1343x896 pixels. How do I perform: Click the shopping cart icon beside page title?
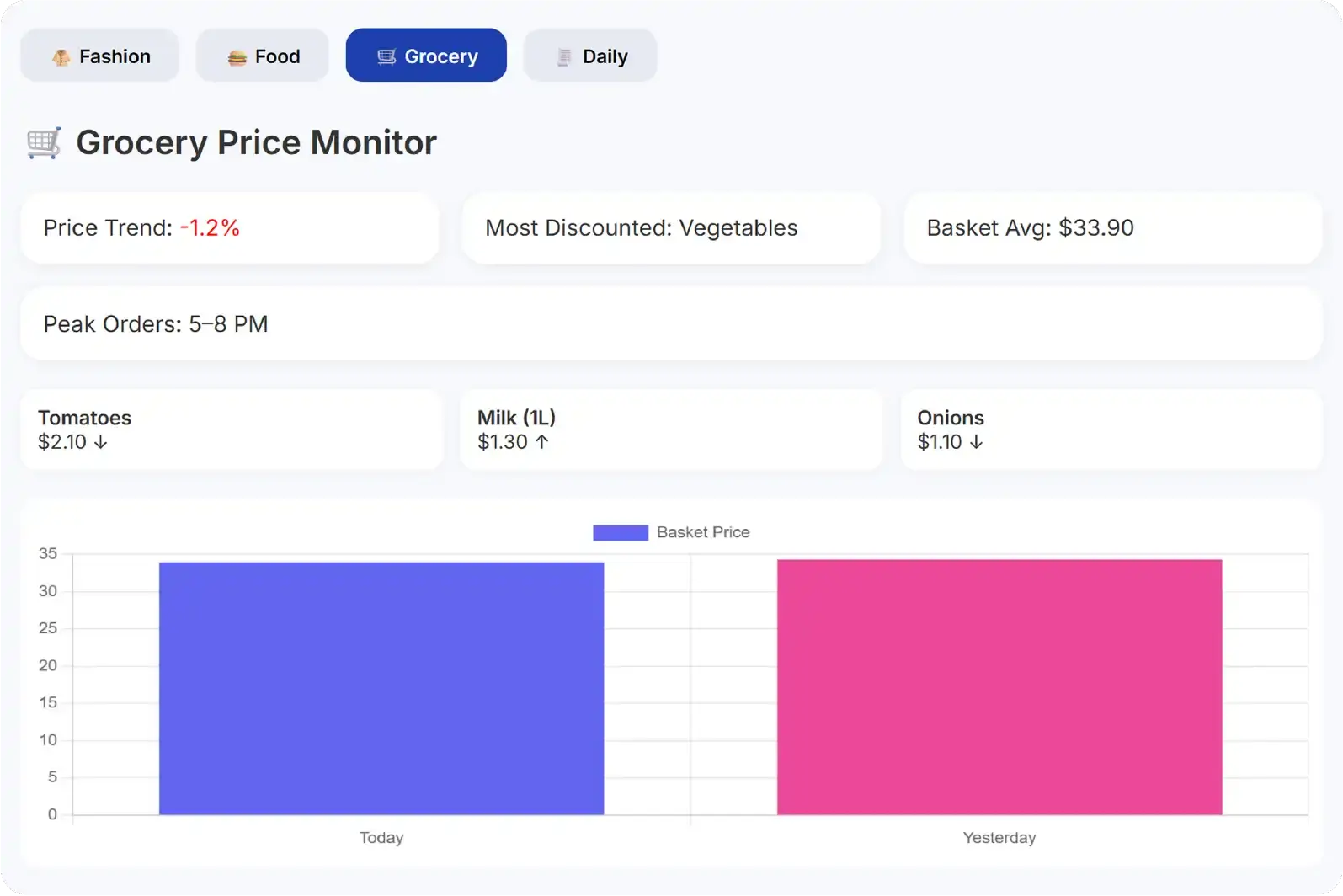tap(44, 143)
